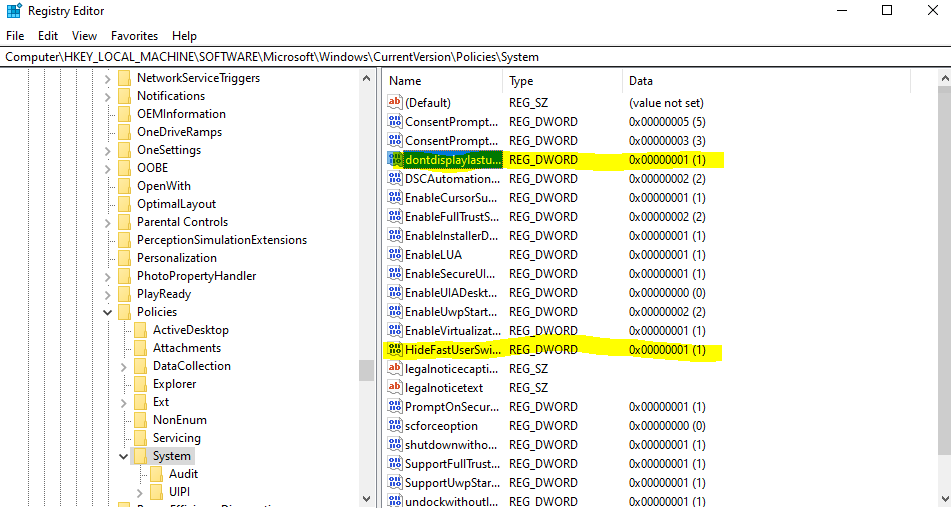The width and height of the screenshot is (951, 508).
Task: Click the folder icon for Policies key
Action: click(x=124, y=312)
